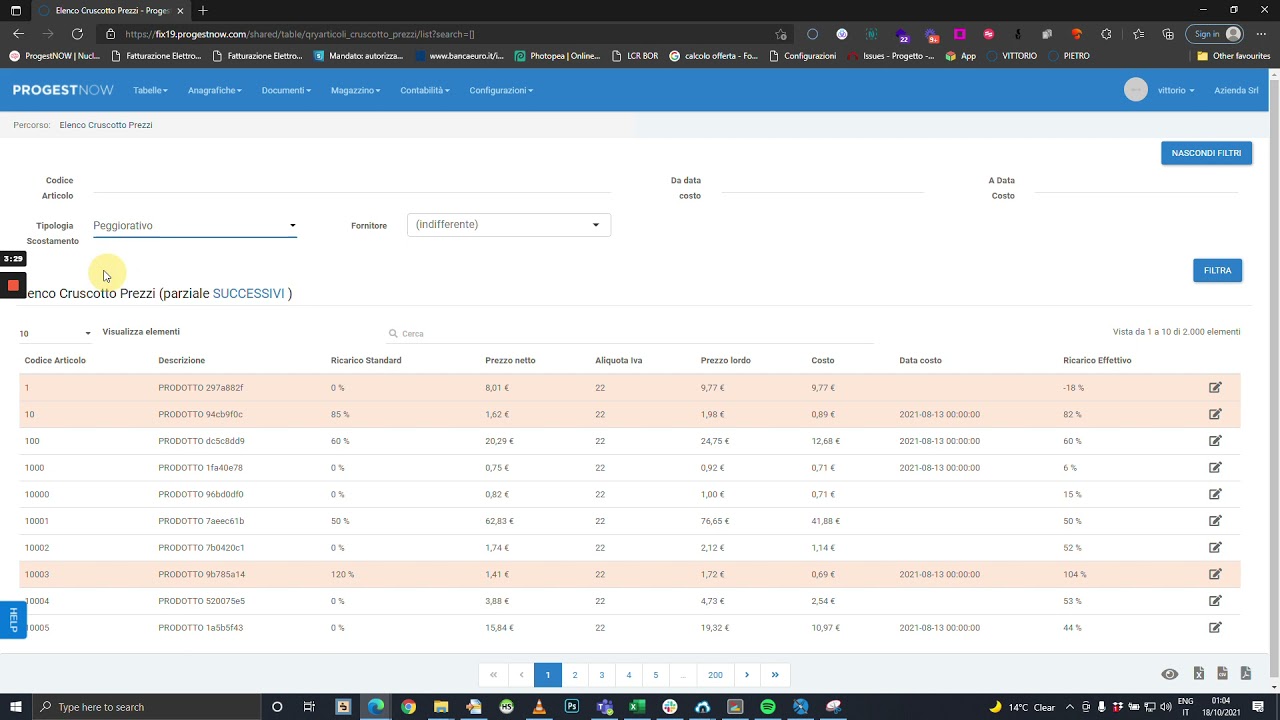Open Spotify from the taskbar
Viewport: 1280px width, 720px height.
tap(767, 707)
